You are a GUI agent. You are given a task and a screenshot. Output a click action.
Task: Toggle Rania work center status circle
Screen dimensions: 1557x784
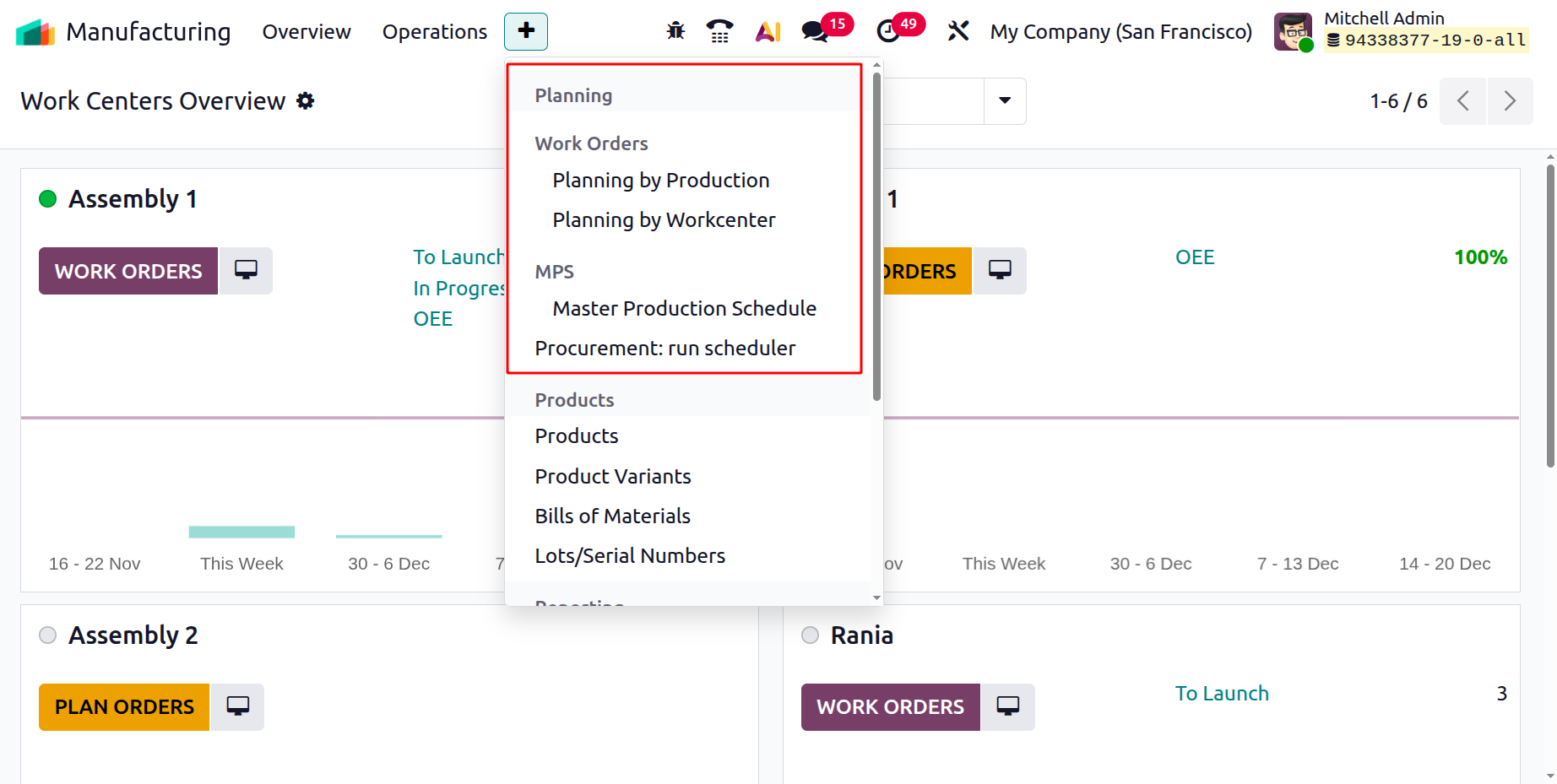pos(810,635)
